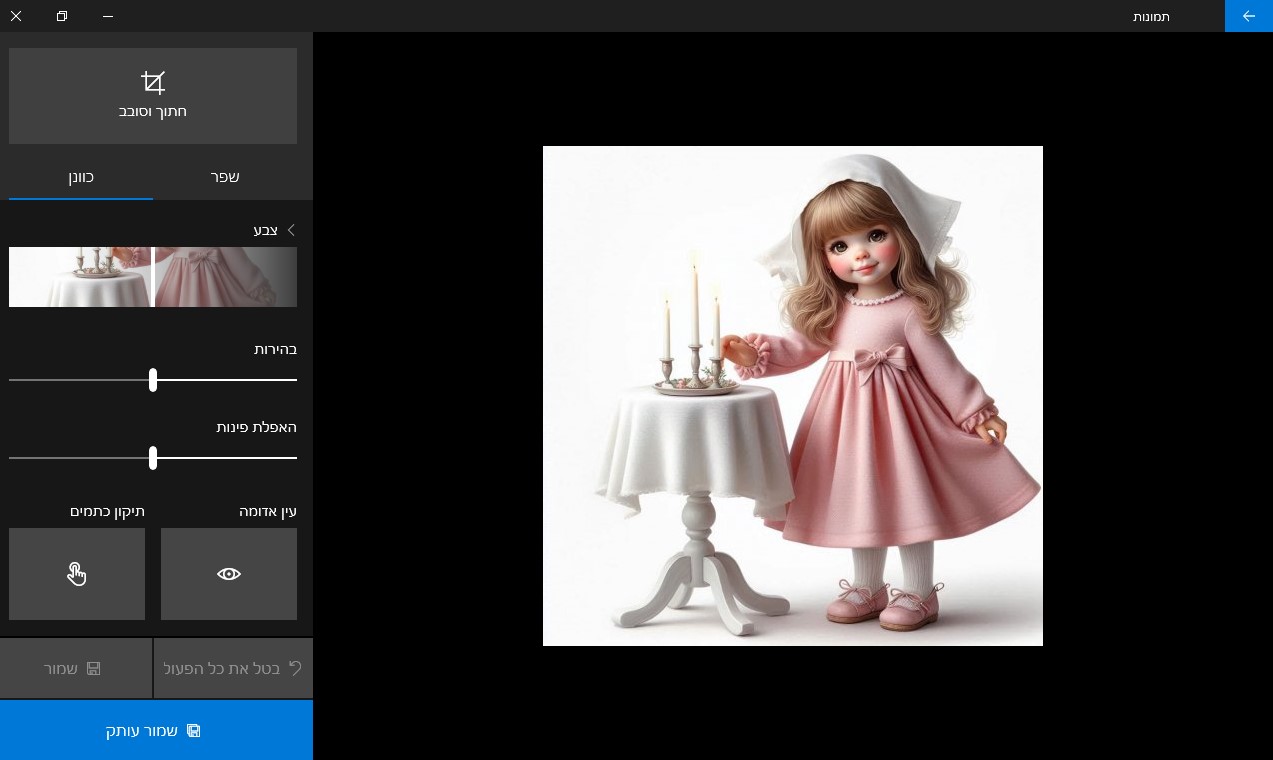
Task: Click the בהירות (Clarity) slider handle
Action: [x=153, y=380]
